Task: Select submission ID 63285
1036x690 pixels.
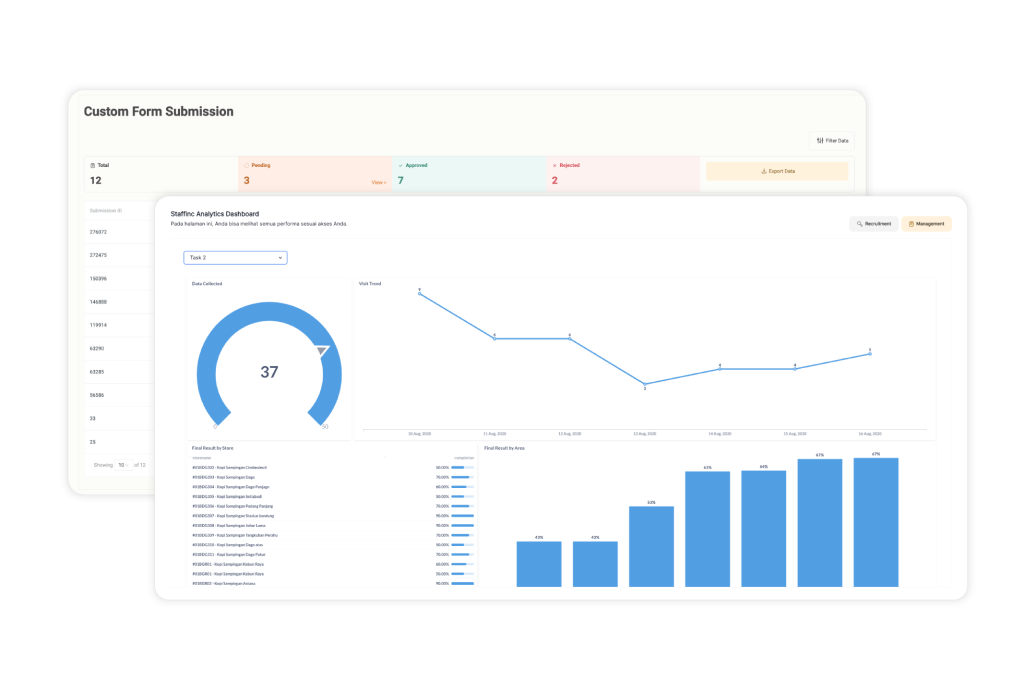Action: pos(97,372)
